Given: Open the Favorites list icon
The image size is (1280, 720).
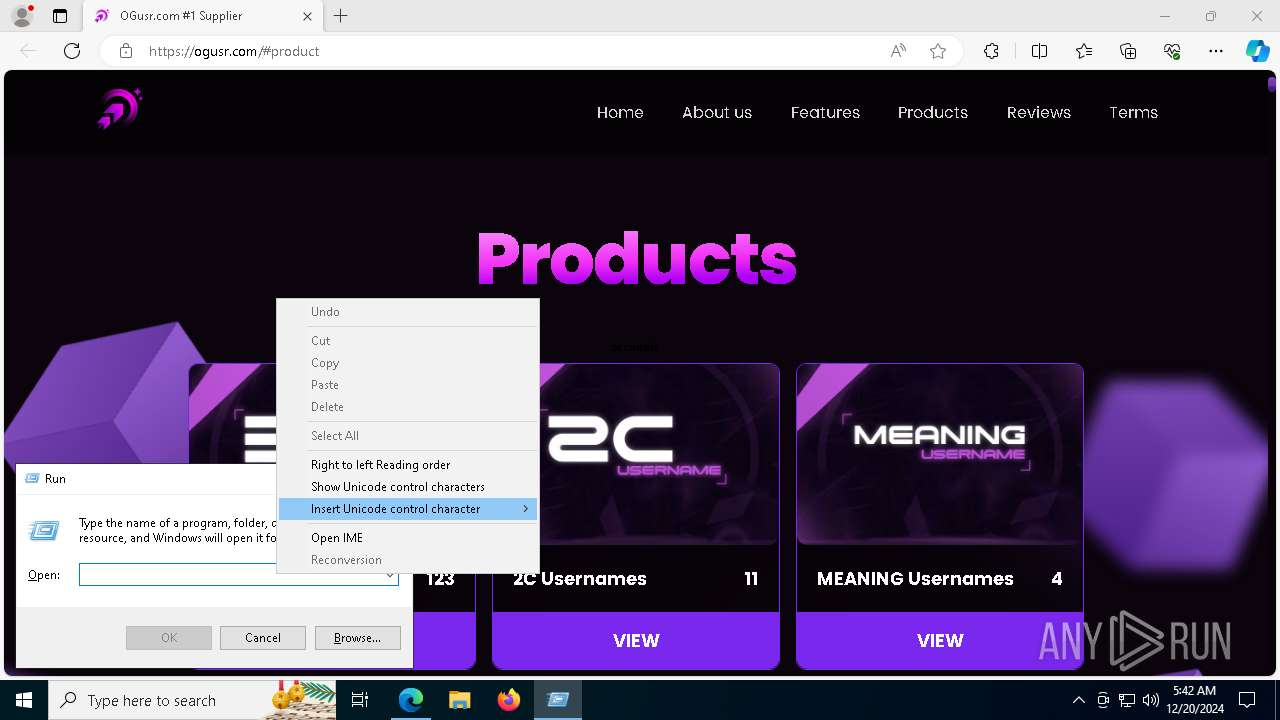Looking at the screenshot, I should point(1084,51).
